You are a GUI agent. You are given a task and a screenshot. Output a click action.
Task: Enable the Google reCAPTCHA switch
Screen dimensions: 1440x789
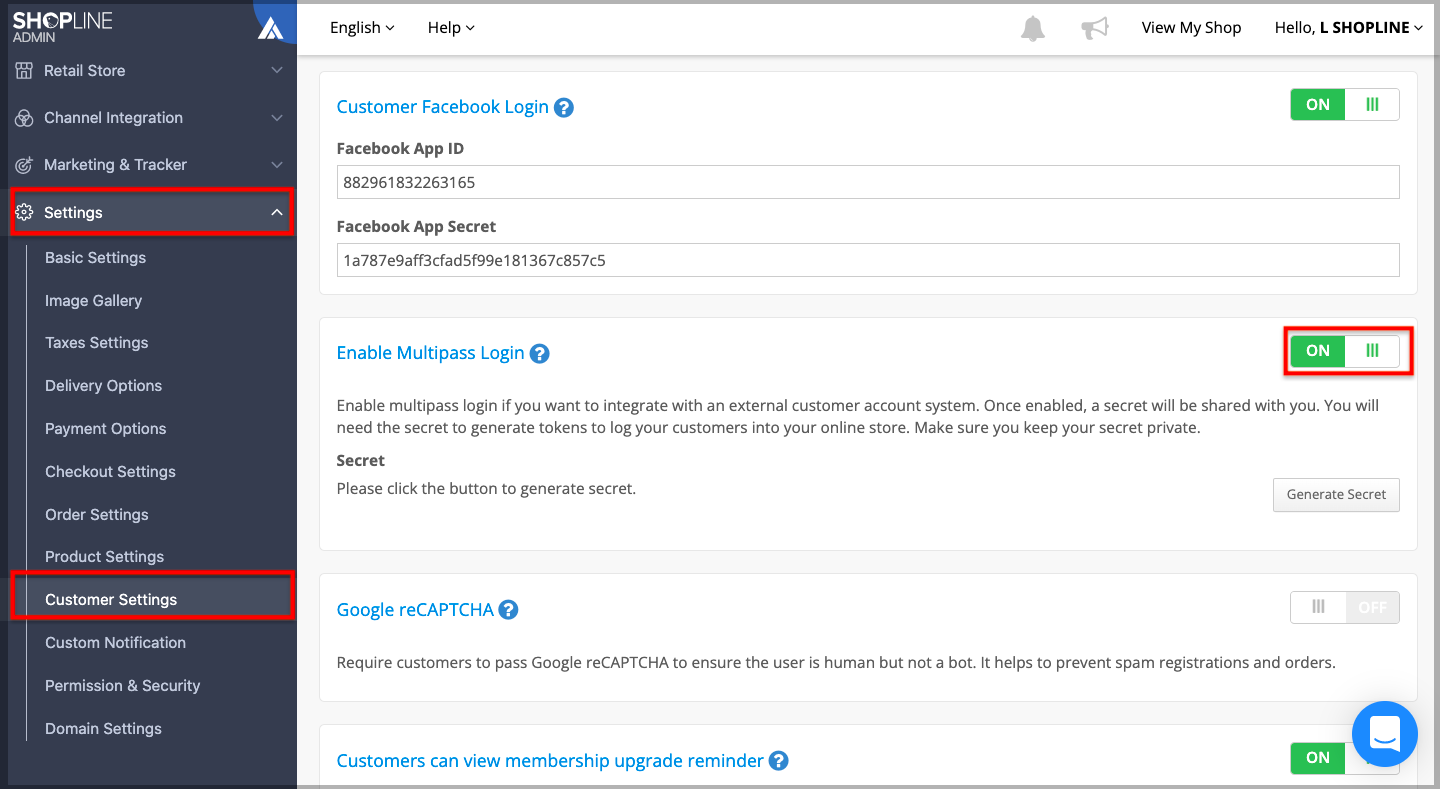click(1345, 607)
